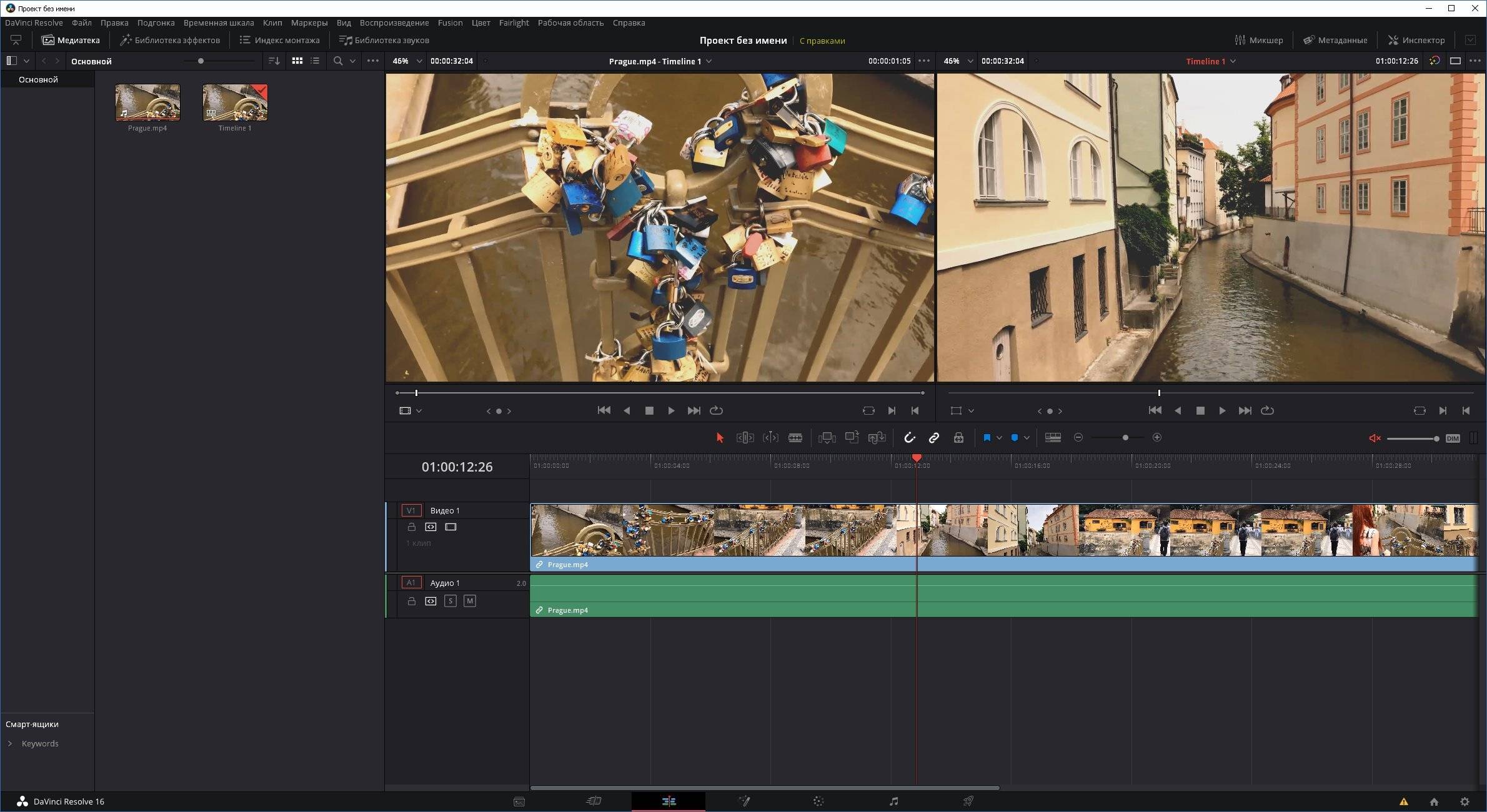Open the Инспектор panel
This screenshot has height=812, width=1487.
point(1416,40)
